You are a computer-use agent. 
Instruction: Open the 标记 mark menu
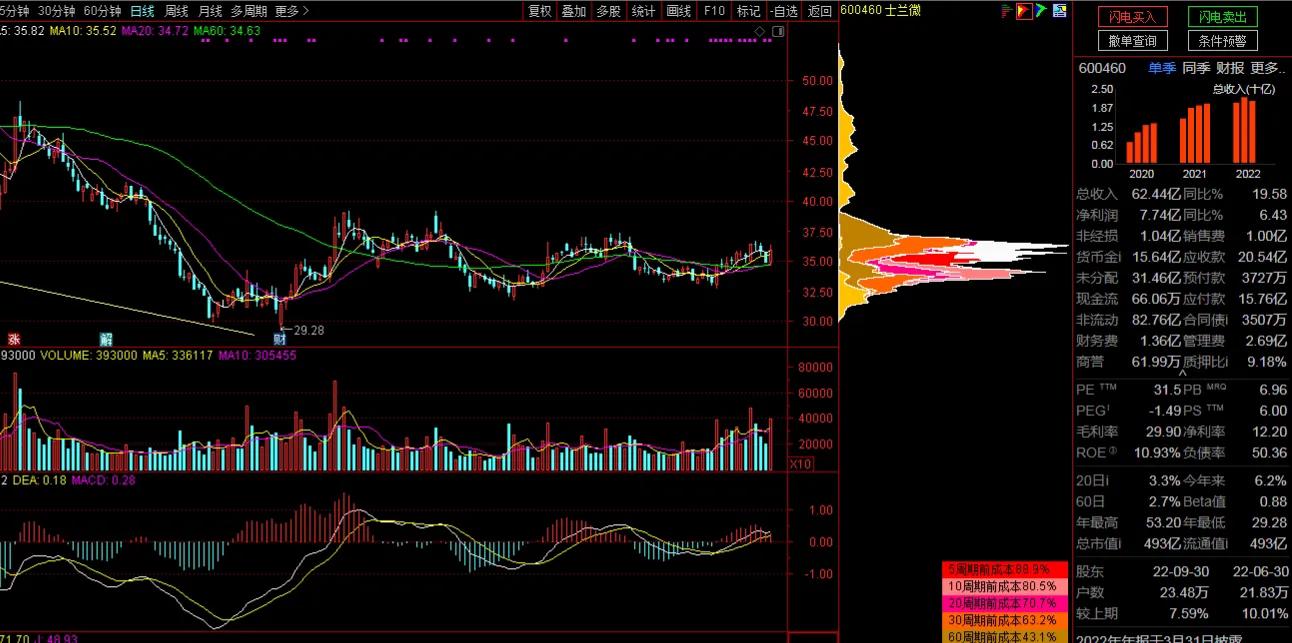748,11
